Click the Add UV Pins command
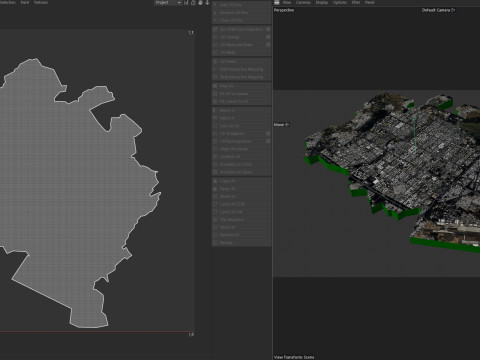Viewport: 480px width, 360px height. [x=241, y=5]
